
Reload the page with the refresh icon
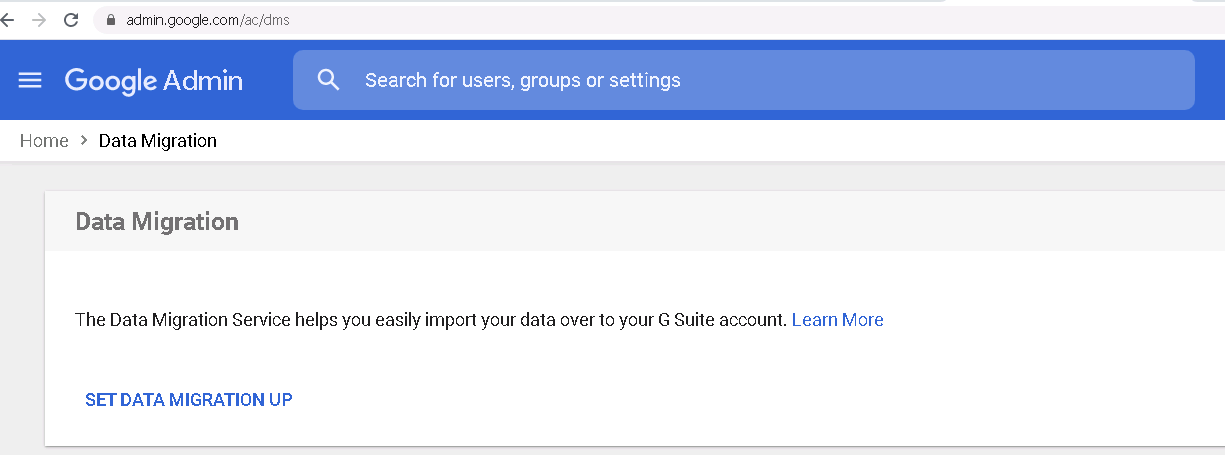tap(71, 19)
